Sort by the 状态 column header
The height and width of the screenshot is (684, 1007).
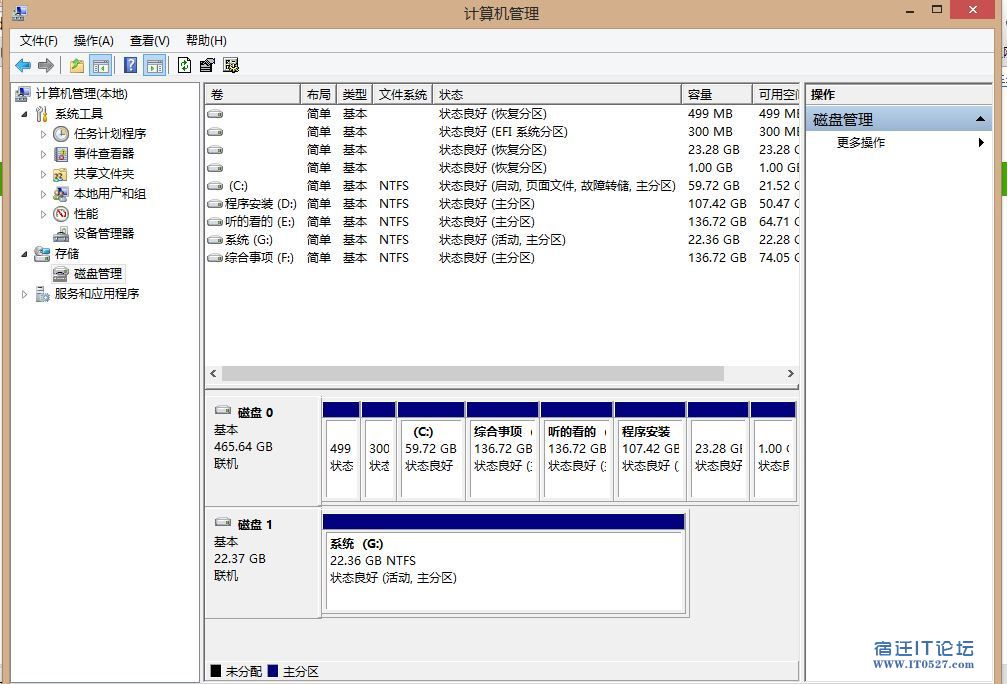[557, 94]
